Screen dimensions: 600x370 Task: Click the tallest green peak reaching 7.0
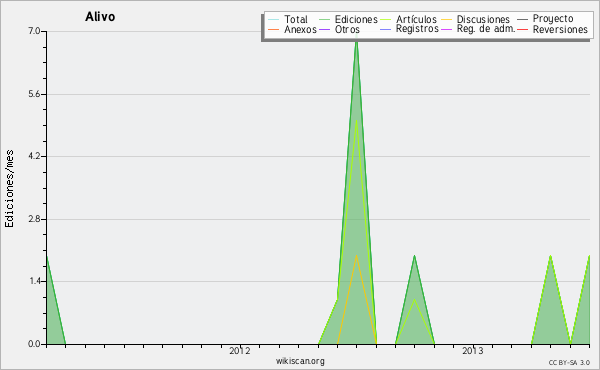(x=357, y=40)
